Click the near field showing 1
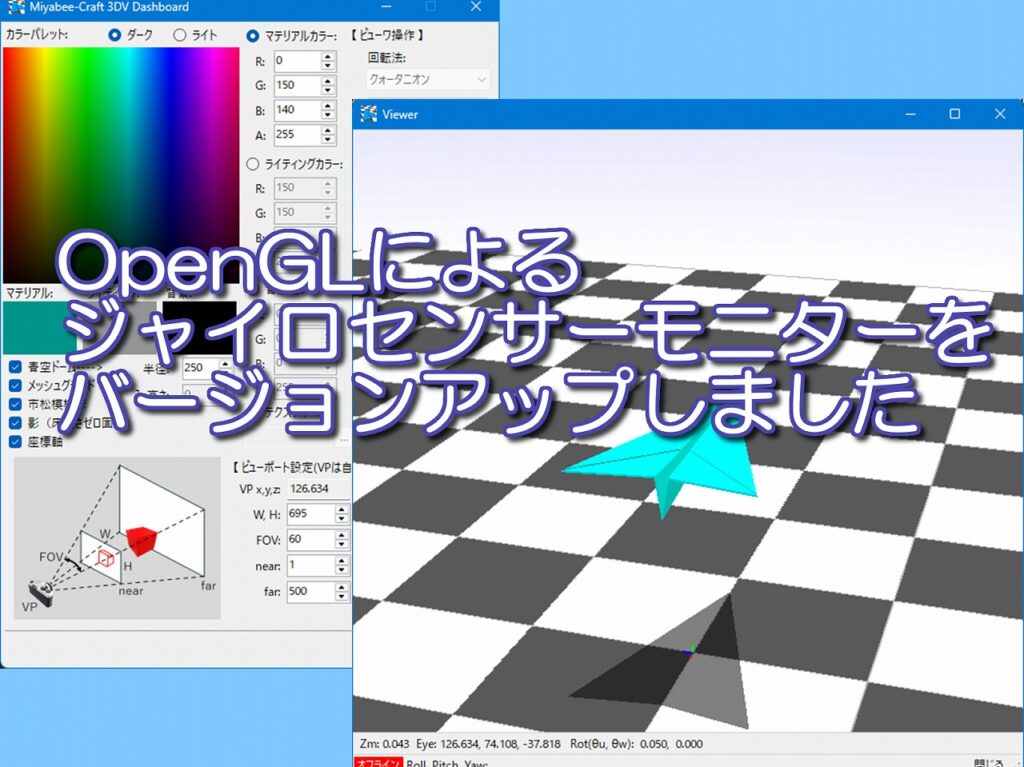The width and height of the screenshot is (1024, 767). [311, 565]
